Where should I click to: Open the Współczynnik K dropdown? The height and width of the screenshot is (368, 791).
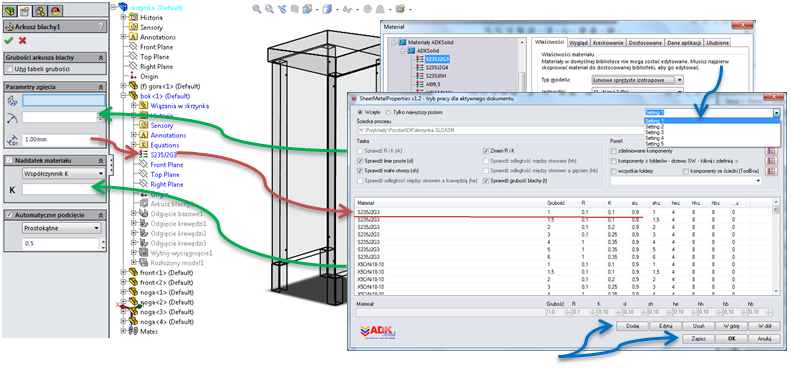click(64, 173)
